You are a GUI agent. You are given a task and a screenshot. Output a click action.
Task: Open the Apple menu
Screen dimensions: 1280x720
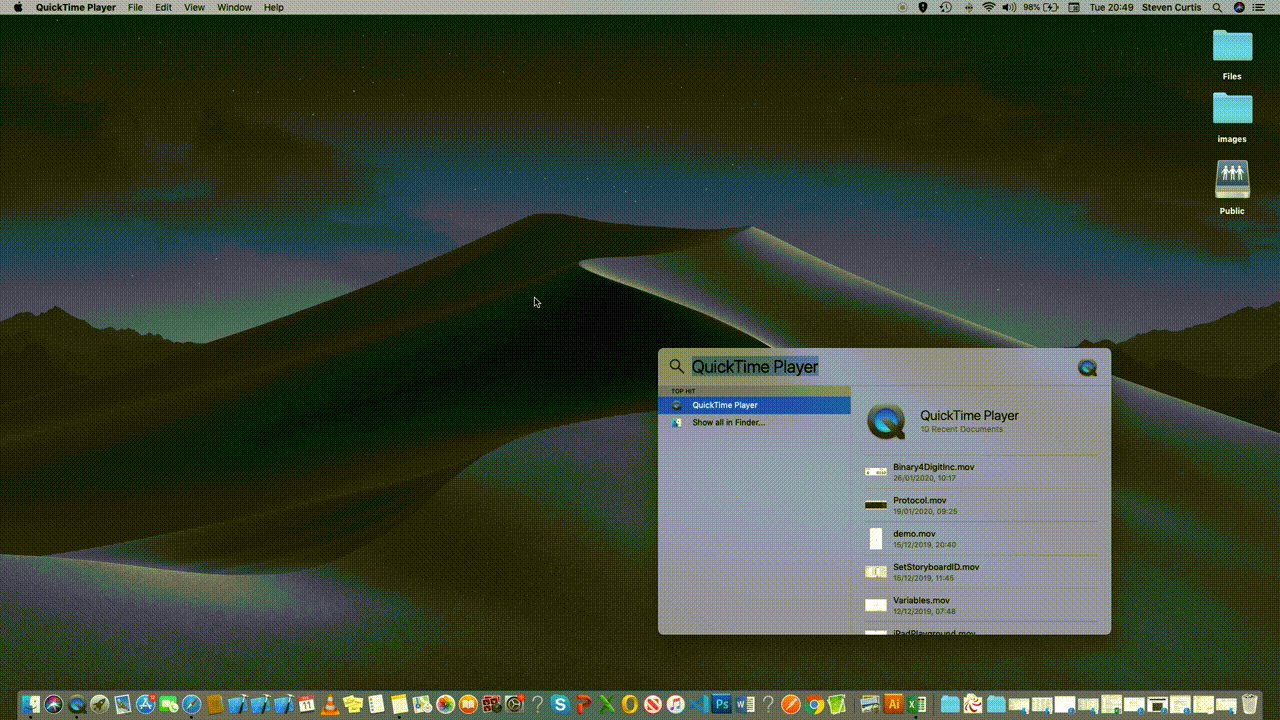coord(18,7)
